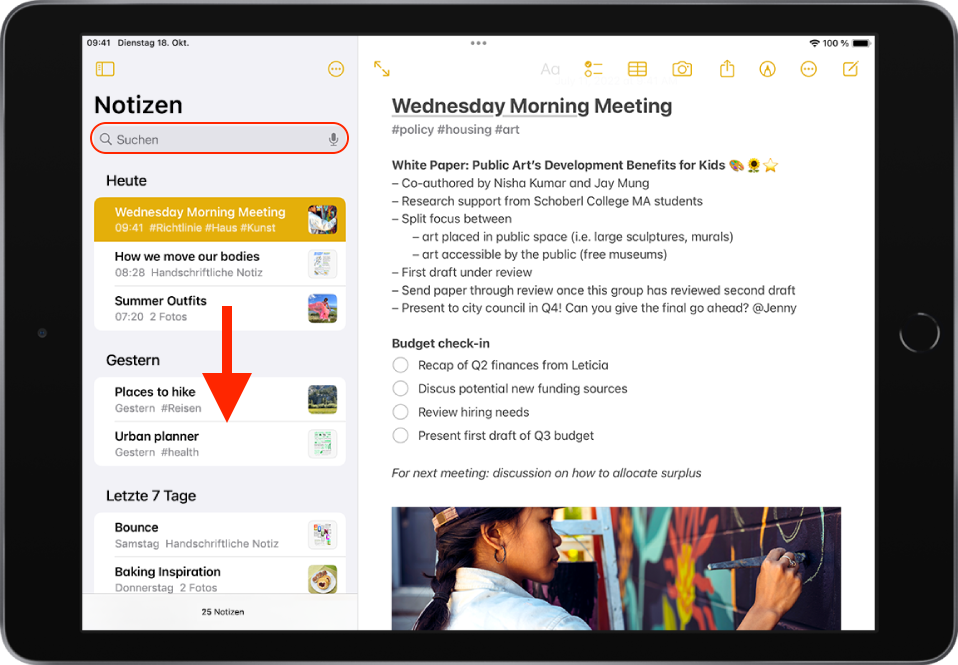The width and height of the screenshot is (958, 665).
Task: Compose a new note
Action: click(850, 69)
